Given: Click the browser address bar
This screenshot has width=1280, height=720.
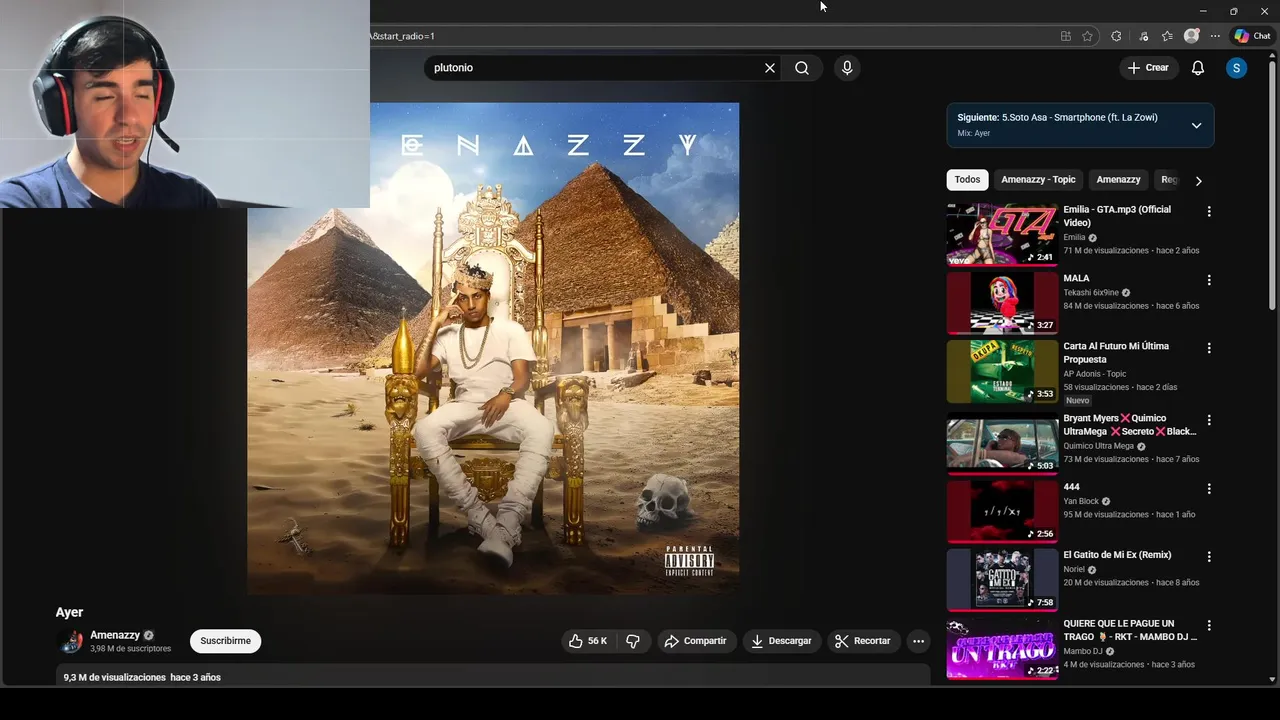Looking at the screenshot, I should (710, 36).
